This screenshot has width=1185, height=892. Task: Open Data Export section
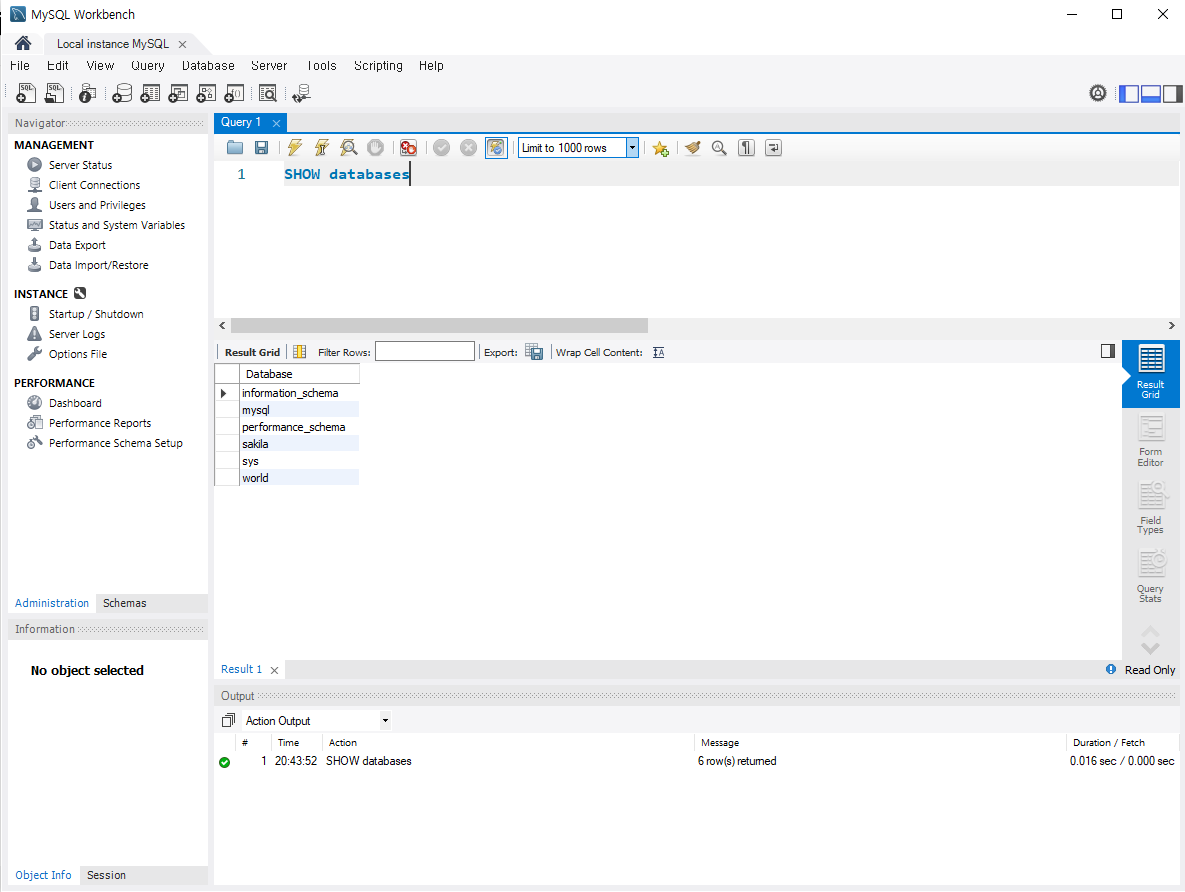77,245
